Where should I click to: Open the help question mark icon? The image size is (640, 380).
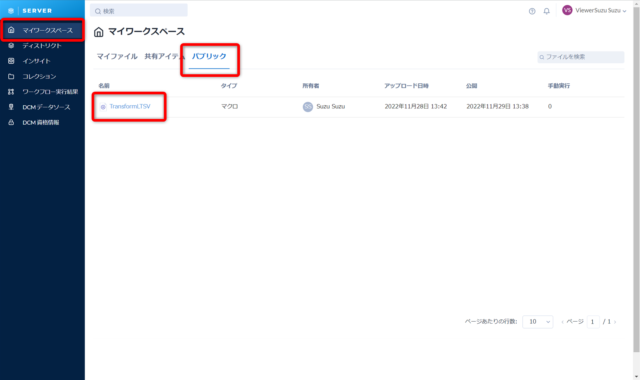(x=532, y=11)
